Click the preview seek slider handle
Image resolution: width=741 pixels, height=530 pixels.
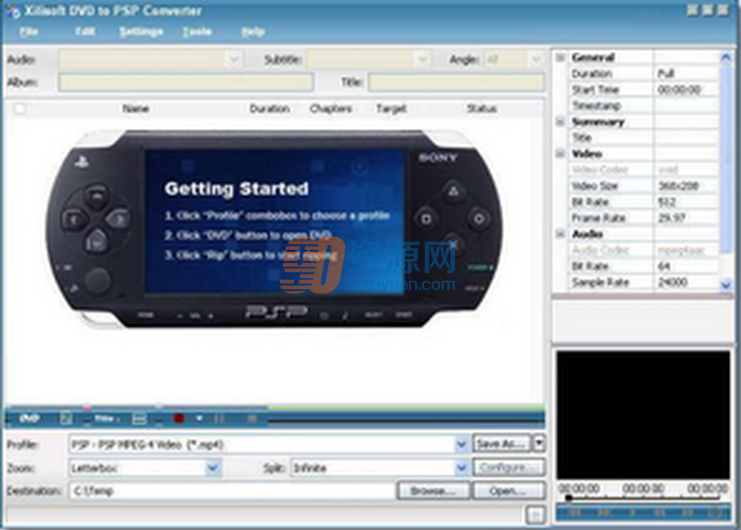pyautogui.click(x=569, y=498)
